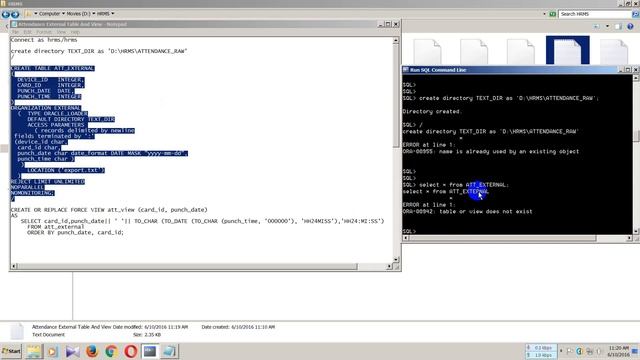Viewport: 640px width, 360px height.
Task: Click the third file icon in HRMS folder
Action: (x=520, y=51)
